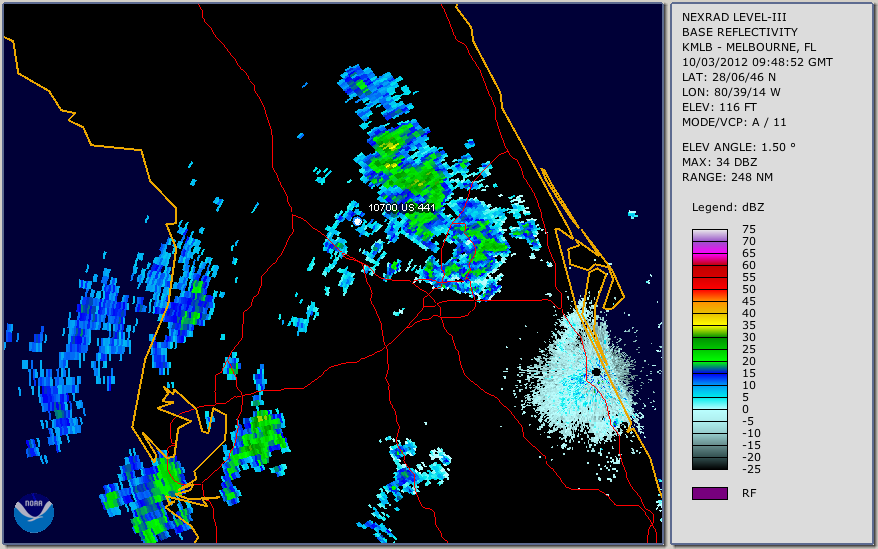Viewport: 878px width, 549px height.
Task: Select 'RANGE: 248 NM' text
Action: coord(727,177)
